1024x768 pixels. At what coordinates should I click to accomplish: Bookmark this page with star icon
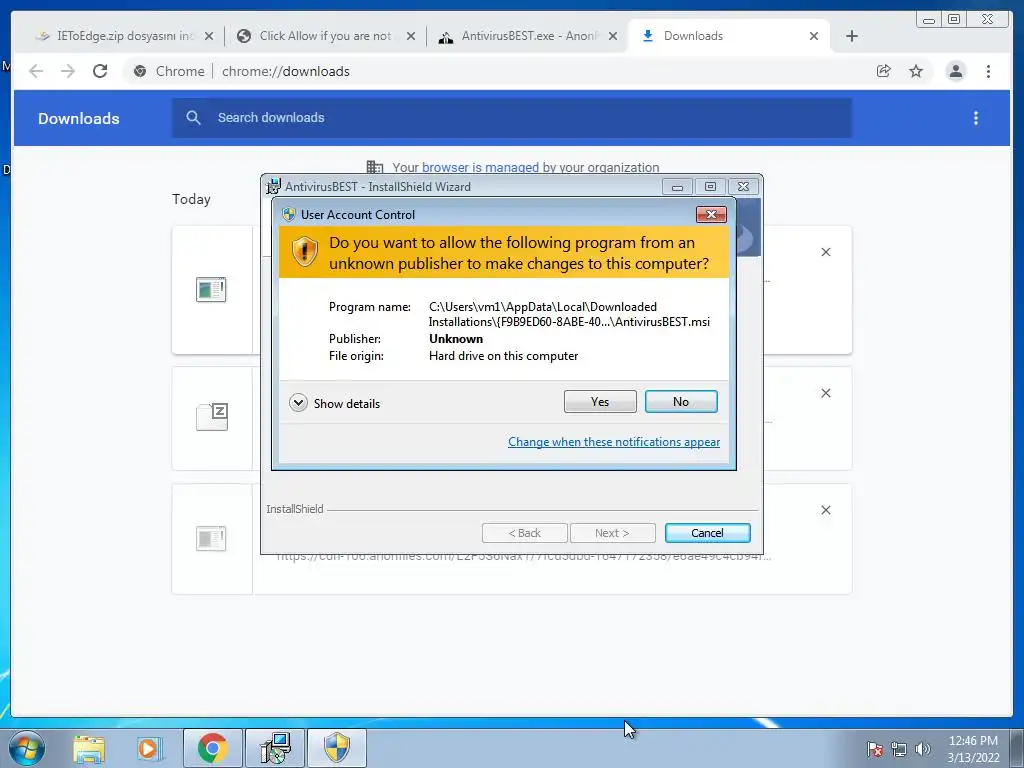click(x=916, y=71)
